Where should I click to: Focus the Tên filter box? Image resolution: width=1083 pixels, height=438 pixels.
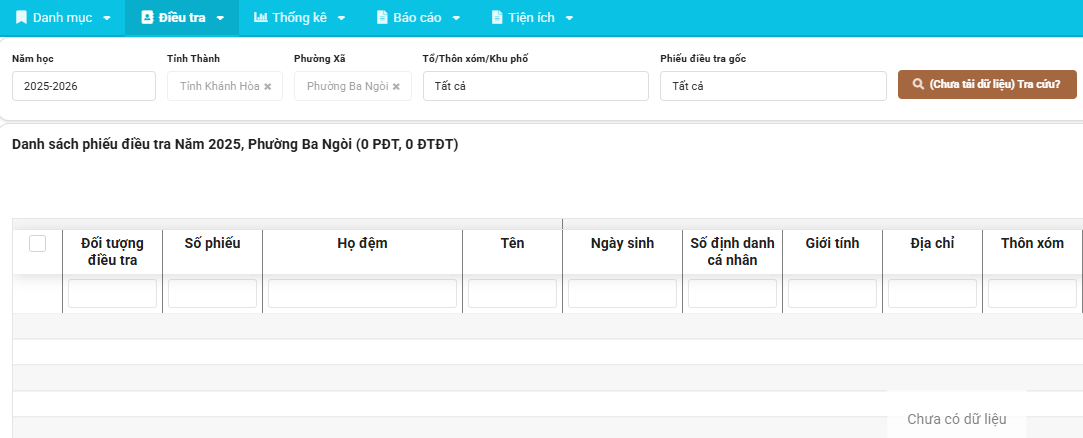click(x=512, y=294)
